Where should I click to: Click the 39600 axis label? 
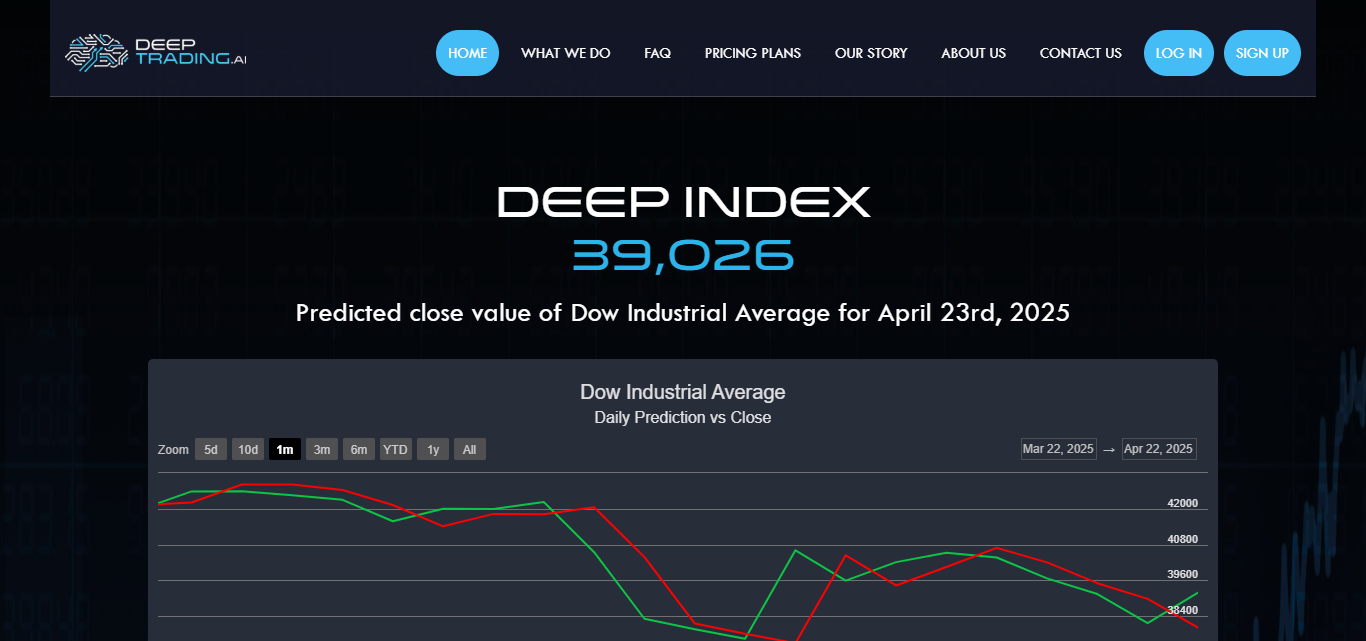(1182, 574)
